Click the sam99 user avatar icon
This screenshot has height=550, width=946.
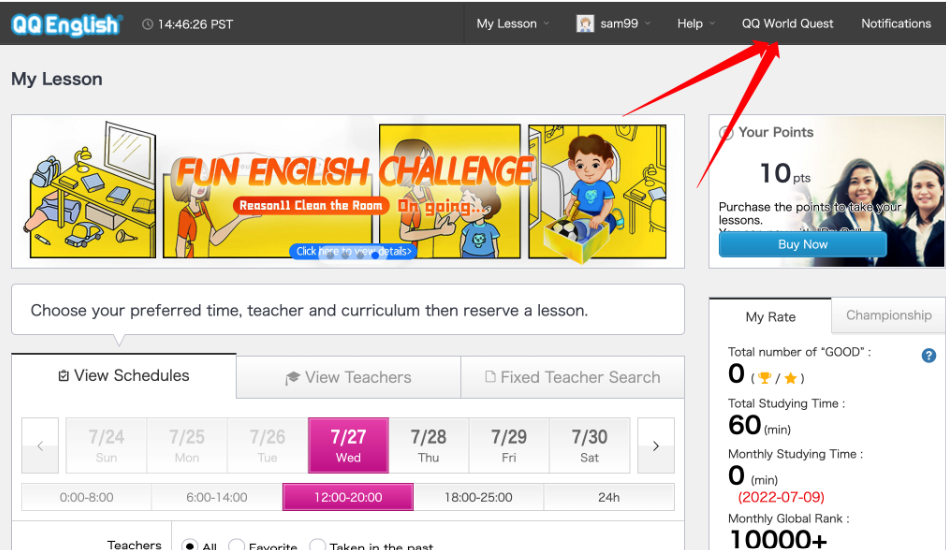click(586, 24)
